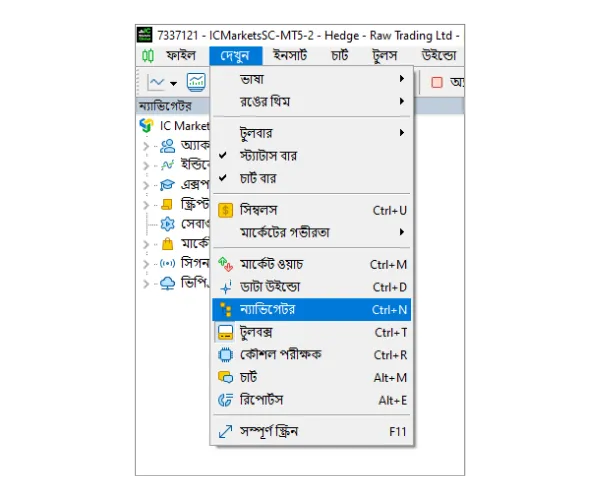Click the Reports pie chart icon
Viewport: 600px width, 500px height.
[x=225, y=400]
